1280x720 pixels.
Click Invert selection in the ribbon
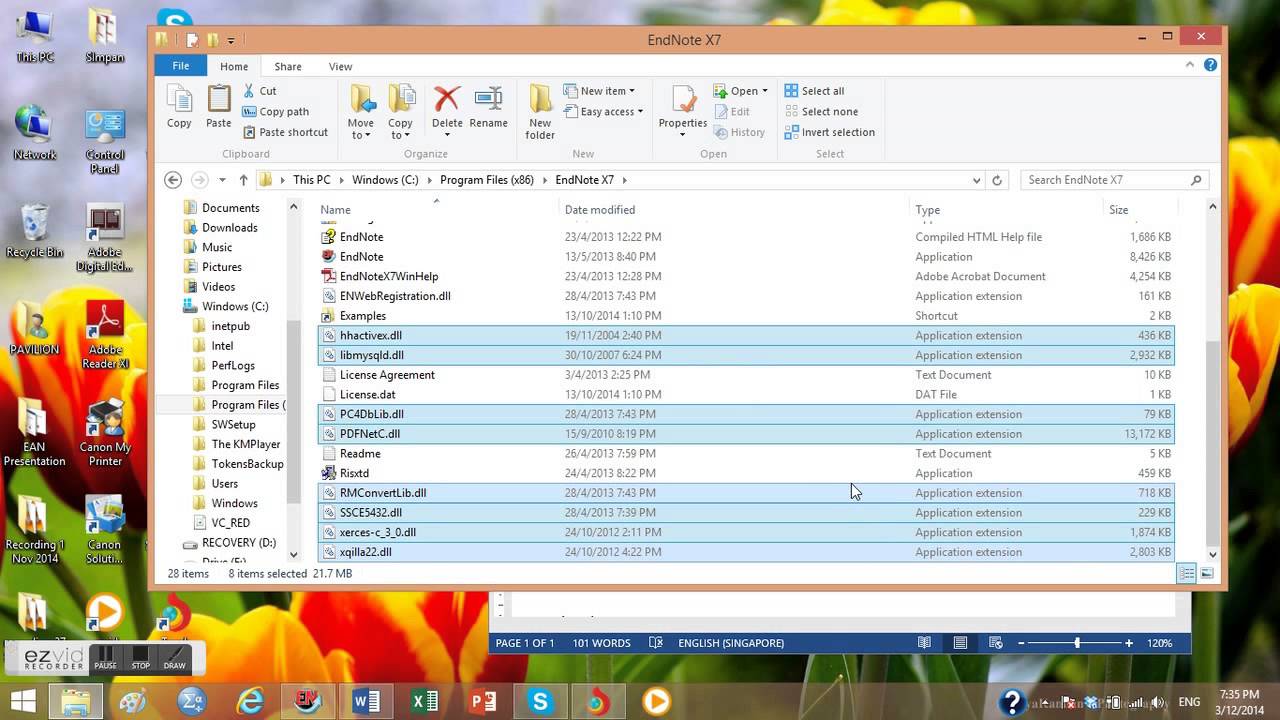tap(829, 132)
